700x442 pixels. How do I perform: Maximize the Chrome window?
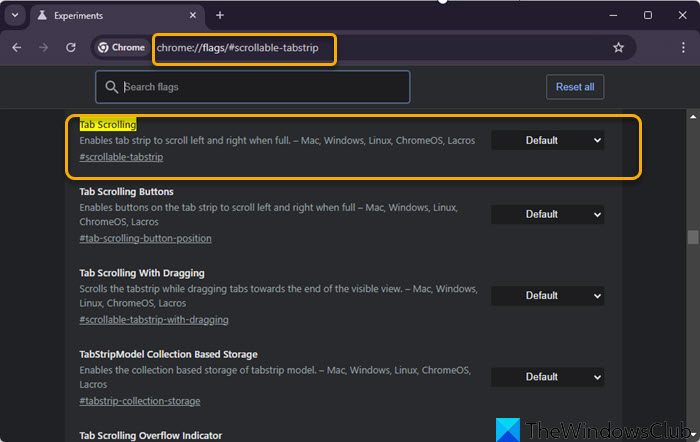[648, 15]
